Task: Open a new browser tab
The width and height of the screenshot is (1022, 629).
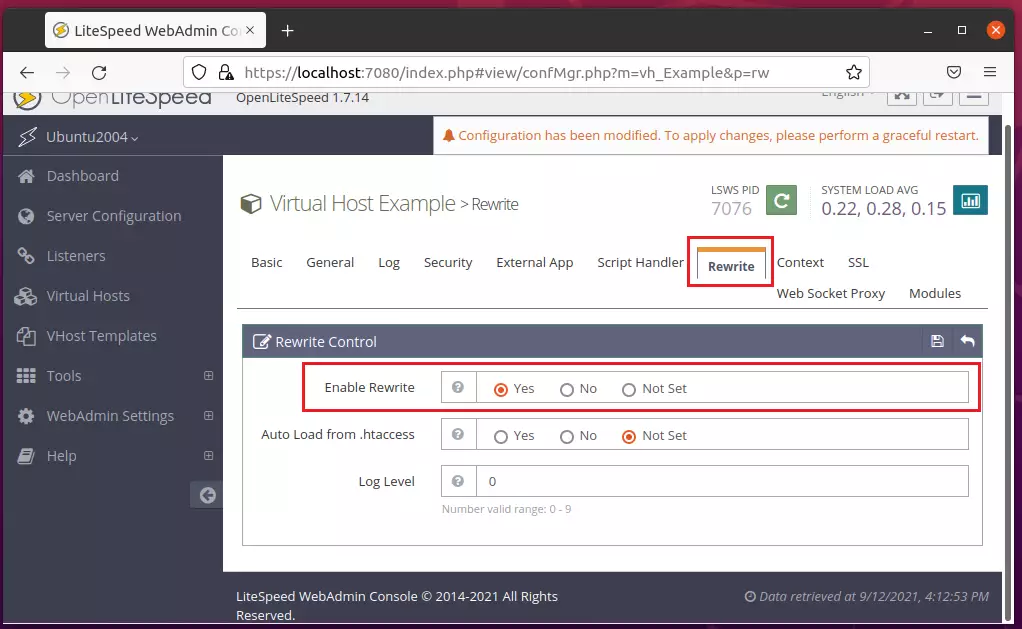Action: [287, 31]
